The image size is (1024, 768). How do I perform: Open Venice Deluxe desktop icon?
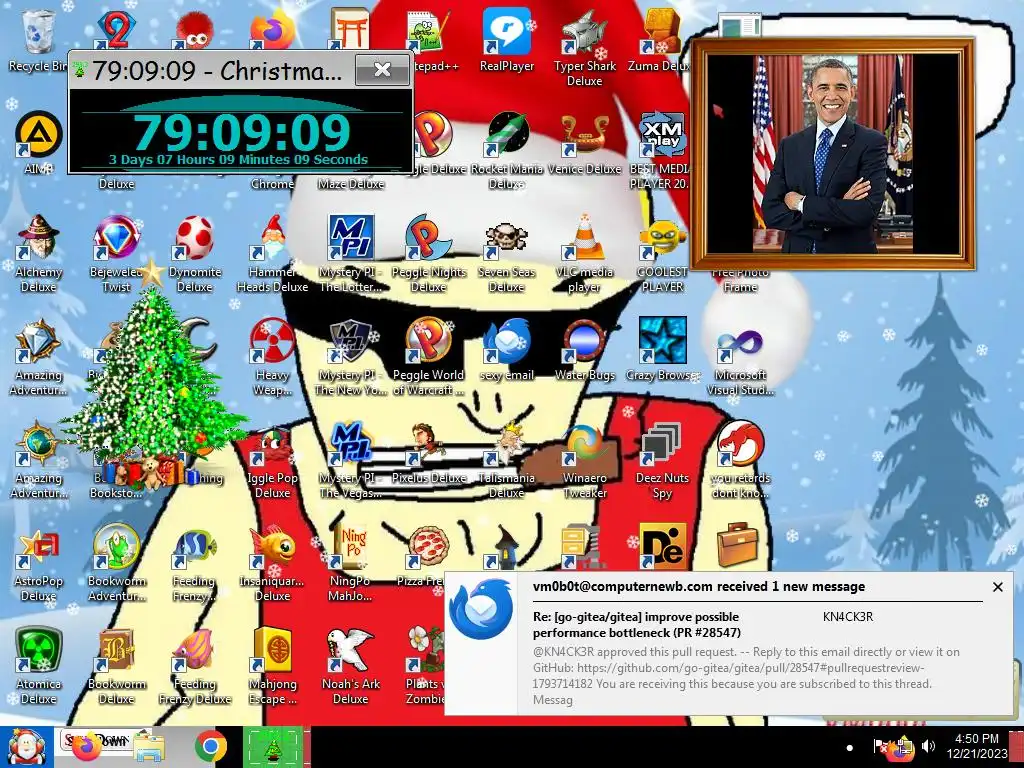click(x=584, y=144)
